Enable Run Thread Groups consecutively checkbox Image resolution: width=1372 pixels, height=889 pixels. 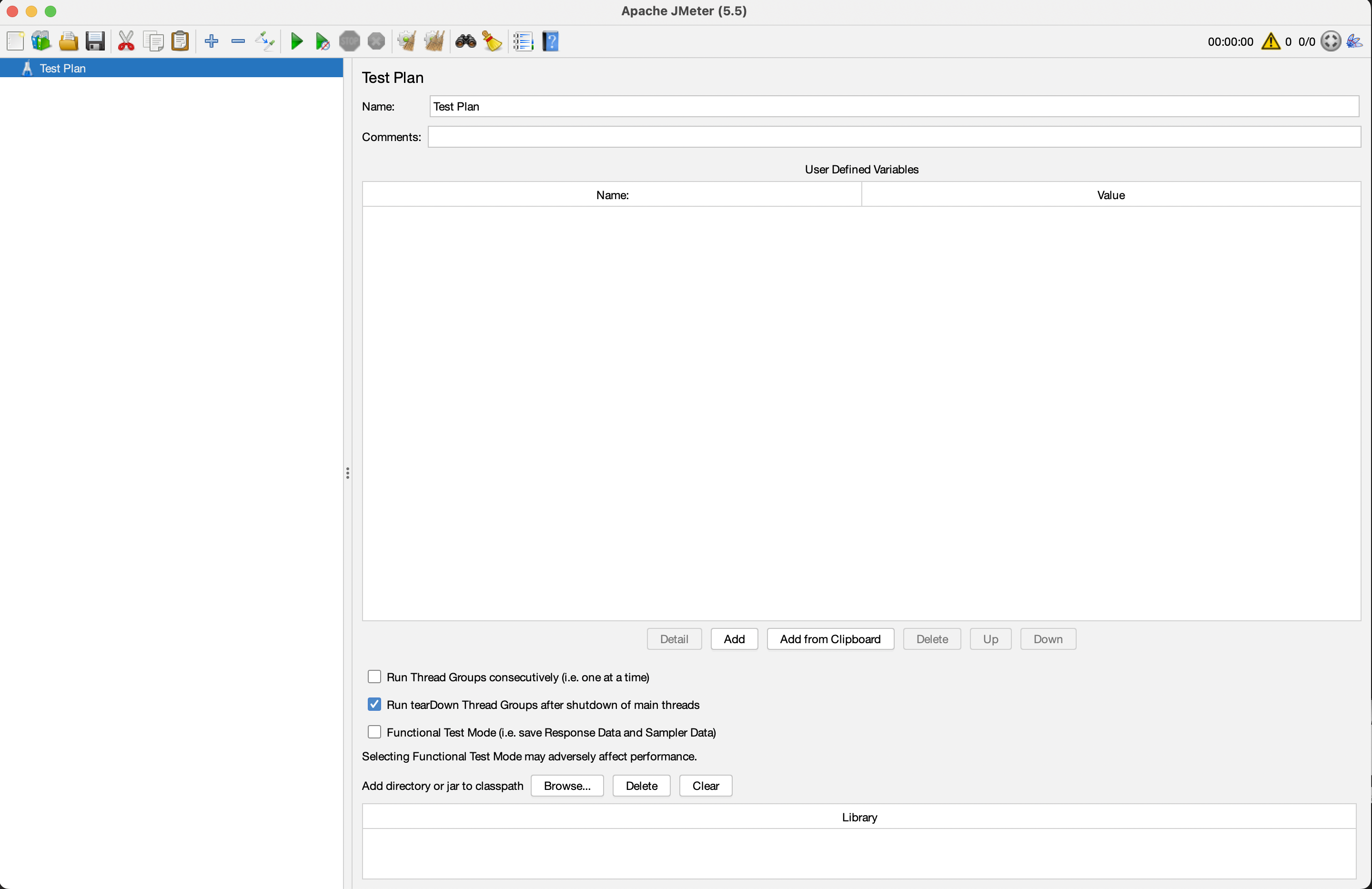pyautogui.click(x=375, y=677)
